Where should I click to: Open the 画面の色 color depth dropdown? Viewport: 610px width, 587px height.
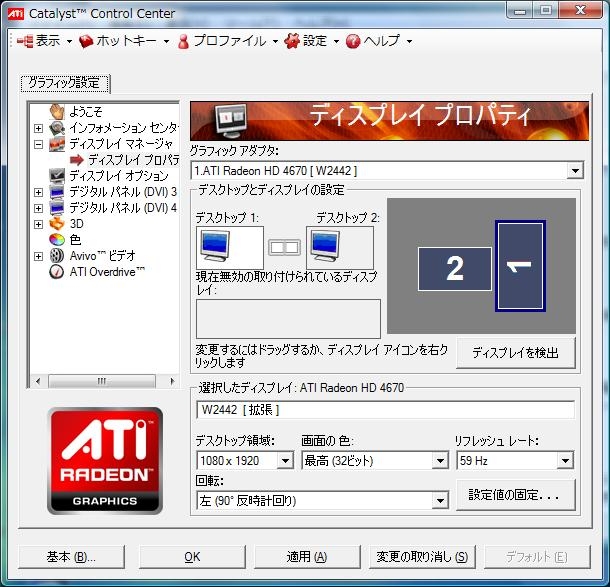coord(440,461)
